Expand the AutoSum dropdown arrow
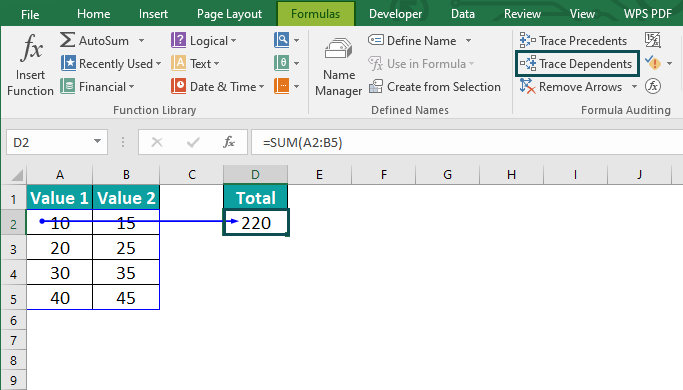Image resolution: width=683 pixels, height=390 pixels. point(142,41)
